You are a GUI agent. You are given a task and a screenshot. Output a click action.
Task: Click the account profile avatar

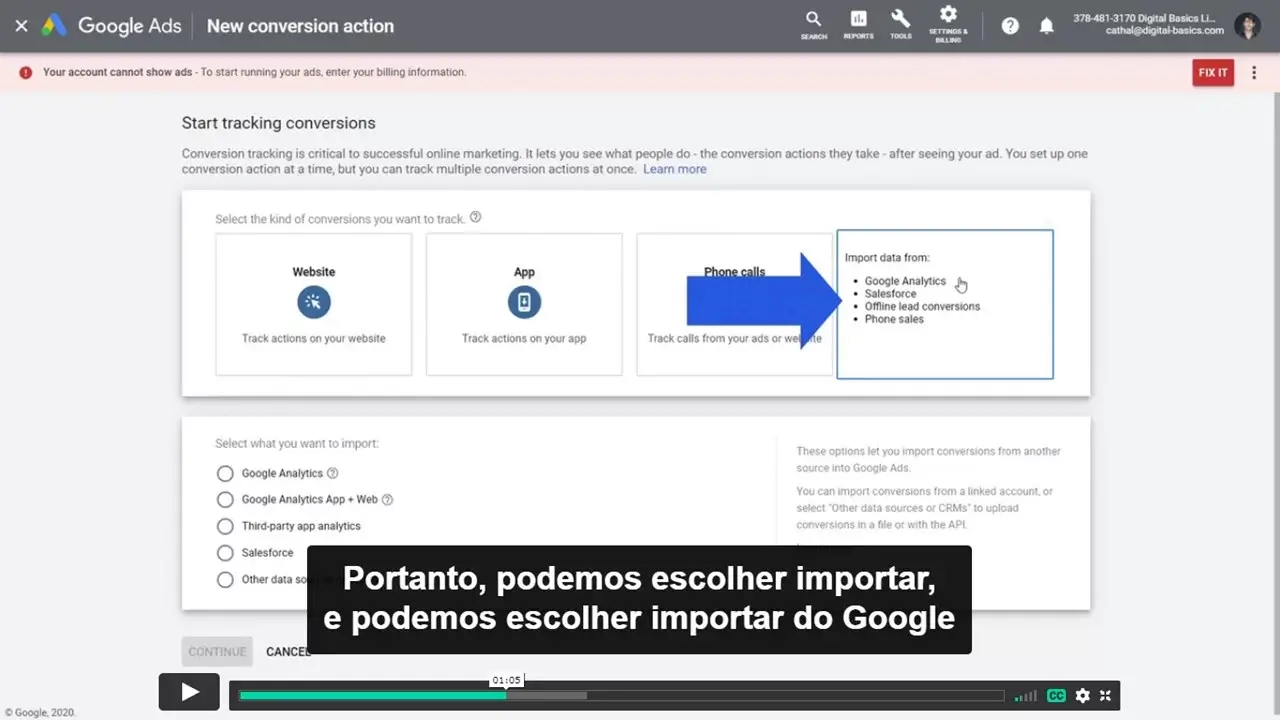1247,26
